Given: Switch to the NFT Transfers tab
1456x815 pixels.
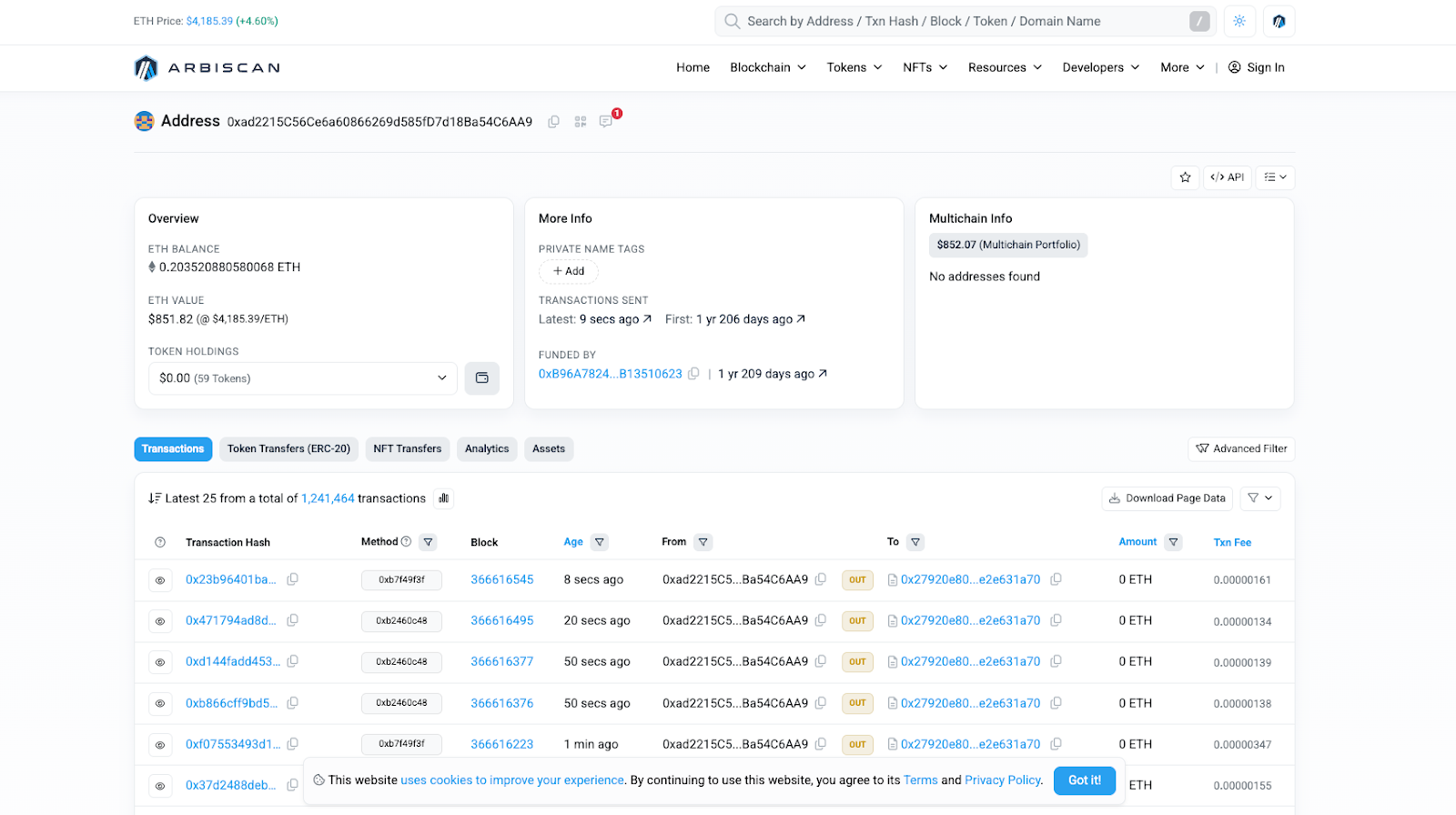Looking at the screenshot, I should pyautogui.click(x=407, y=449).
